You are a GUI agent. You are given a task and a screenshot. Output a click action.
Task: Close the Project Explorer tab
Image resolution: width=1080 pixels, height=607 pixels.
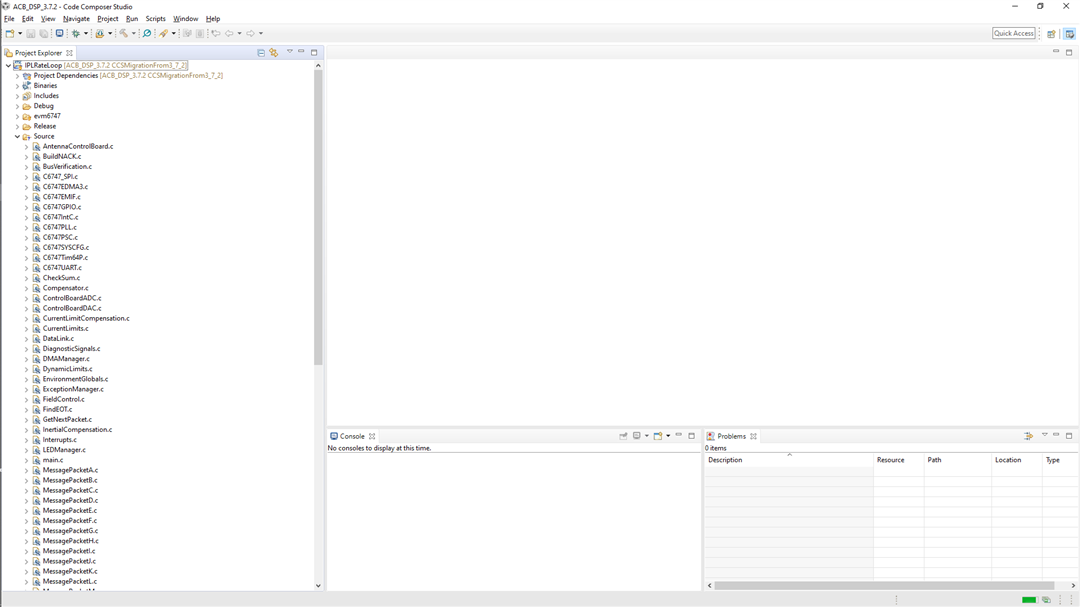pyautogui.click(x=69, y=52)
